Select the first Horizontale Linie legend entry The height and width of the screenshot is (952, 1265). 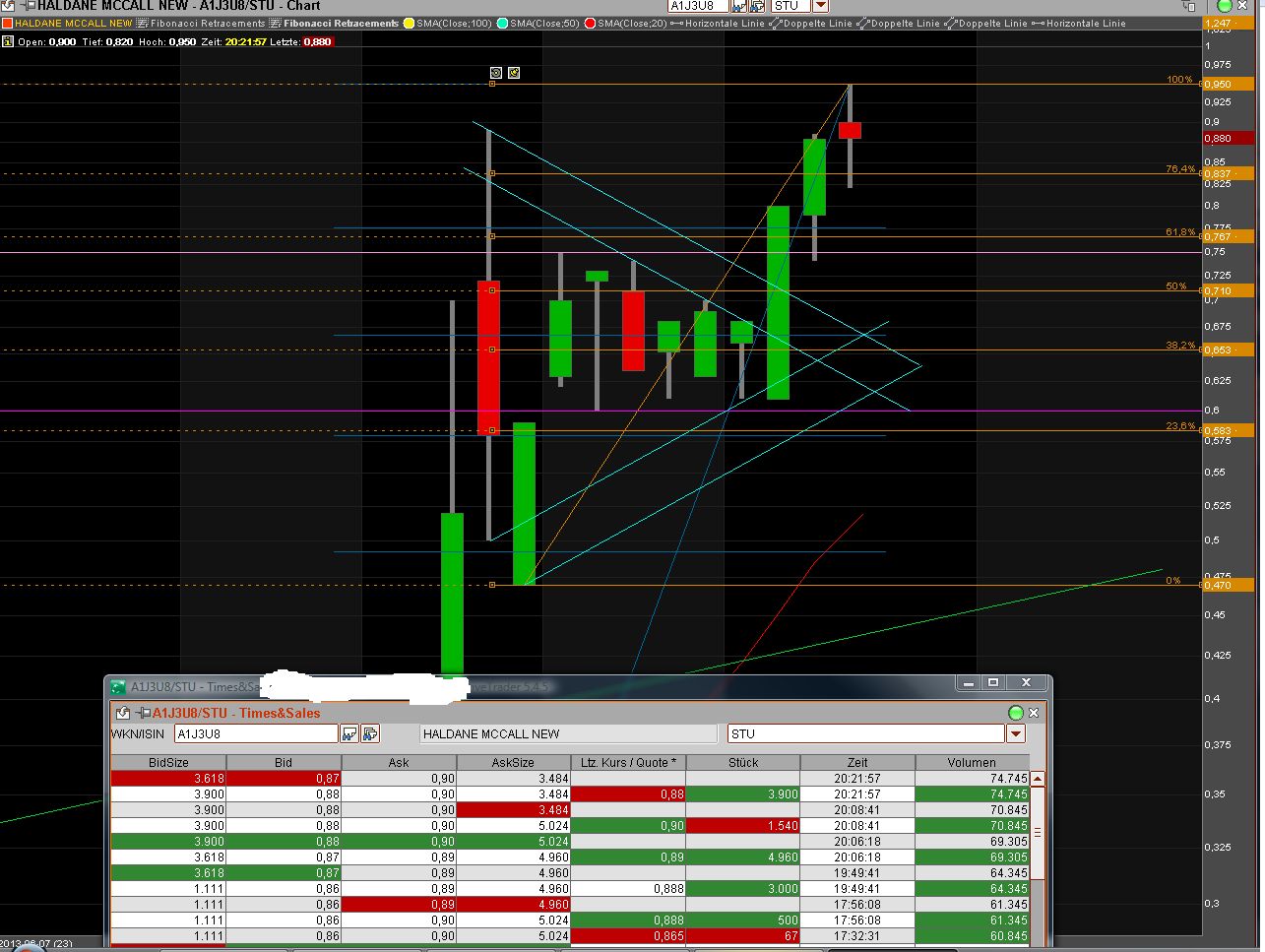coord(718,23)
